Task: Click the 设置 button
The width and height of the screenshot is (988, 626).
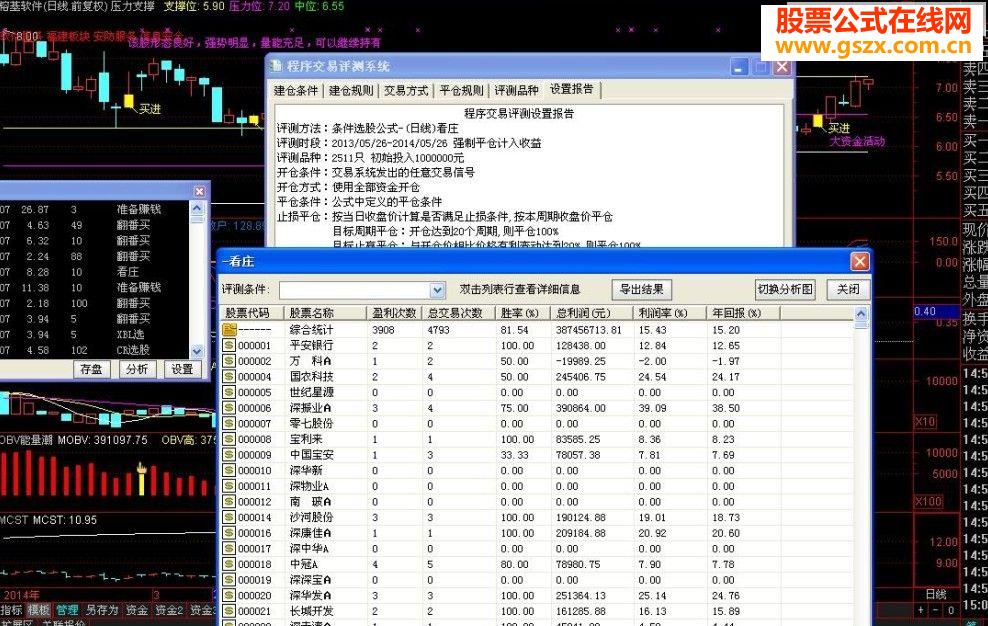Action: 182,369
